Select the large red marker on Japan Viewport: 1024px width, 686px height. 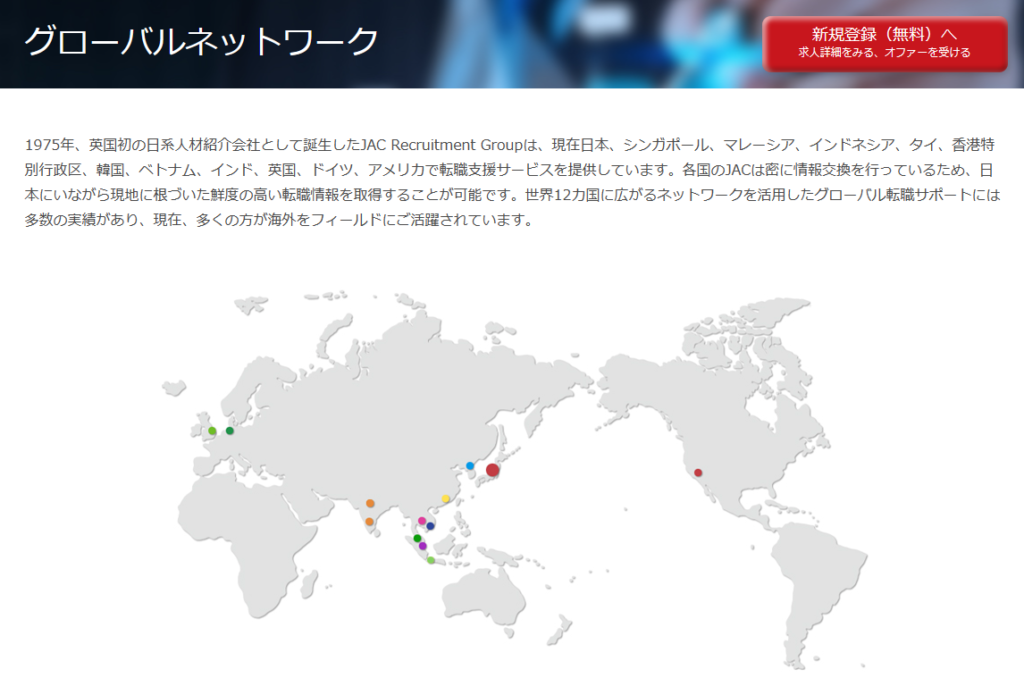[492, 470]
